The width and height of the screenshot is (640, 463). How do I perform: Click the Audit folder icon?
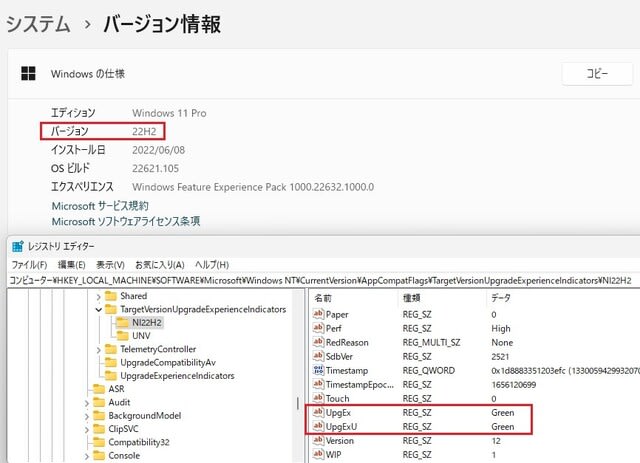(x=99, y=402)
